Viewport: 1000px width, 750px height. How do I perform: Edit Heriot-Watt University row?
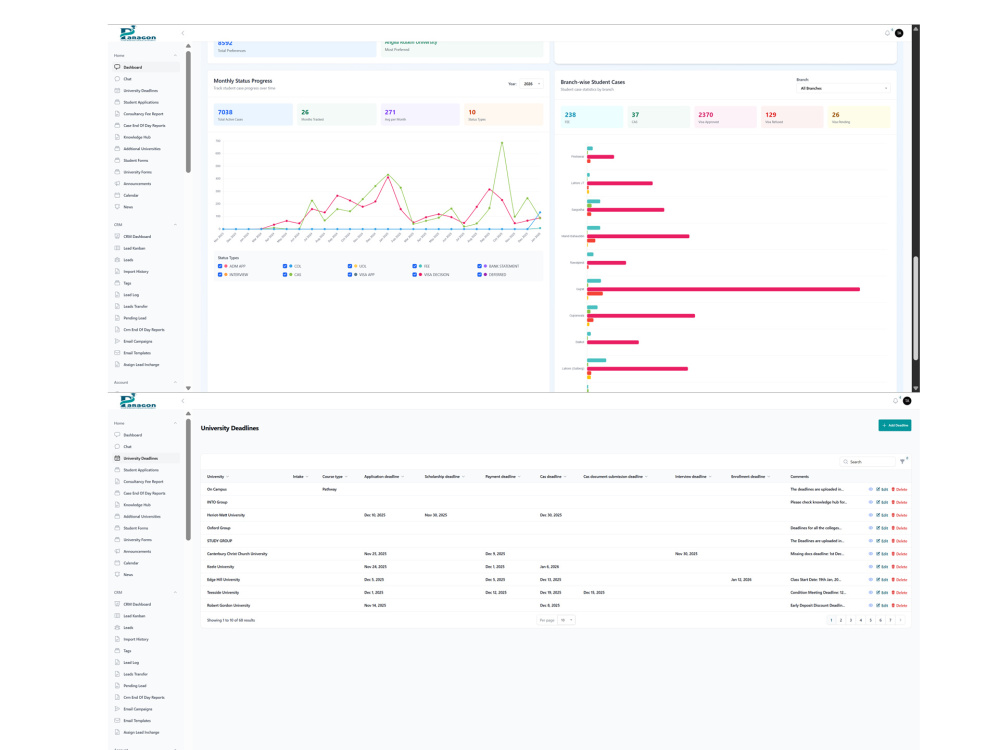pyautogui.click(x=882, y=515)
